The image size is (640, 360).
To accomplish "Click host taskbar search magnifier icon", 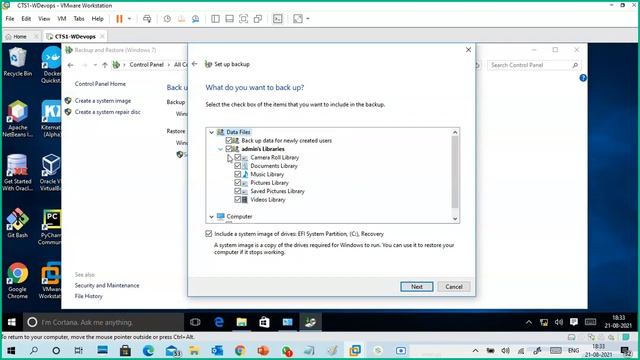I will point(34,351).
